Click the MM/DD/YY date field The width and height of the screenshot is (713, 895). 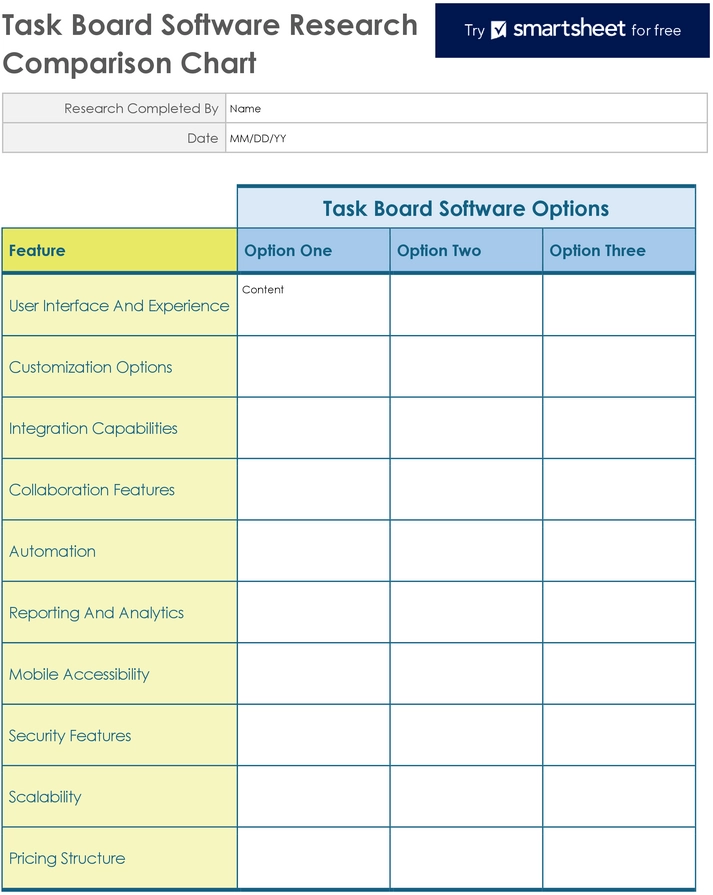coord(466,138)
